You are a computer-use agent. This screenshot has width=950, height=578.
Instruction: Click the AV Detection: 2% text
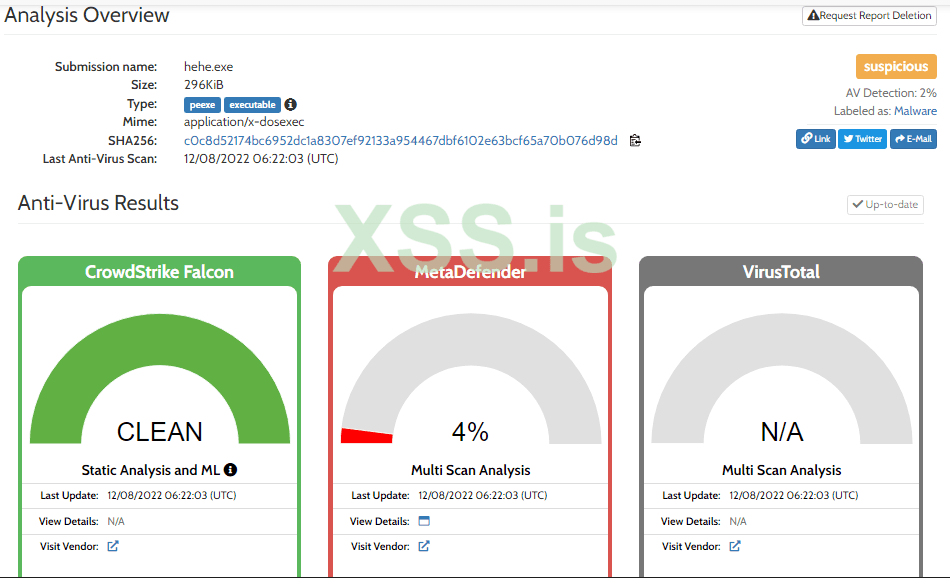[891, 93]
